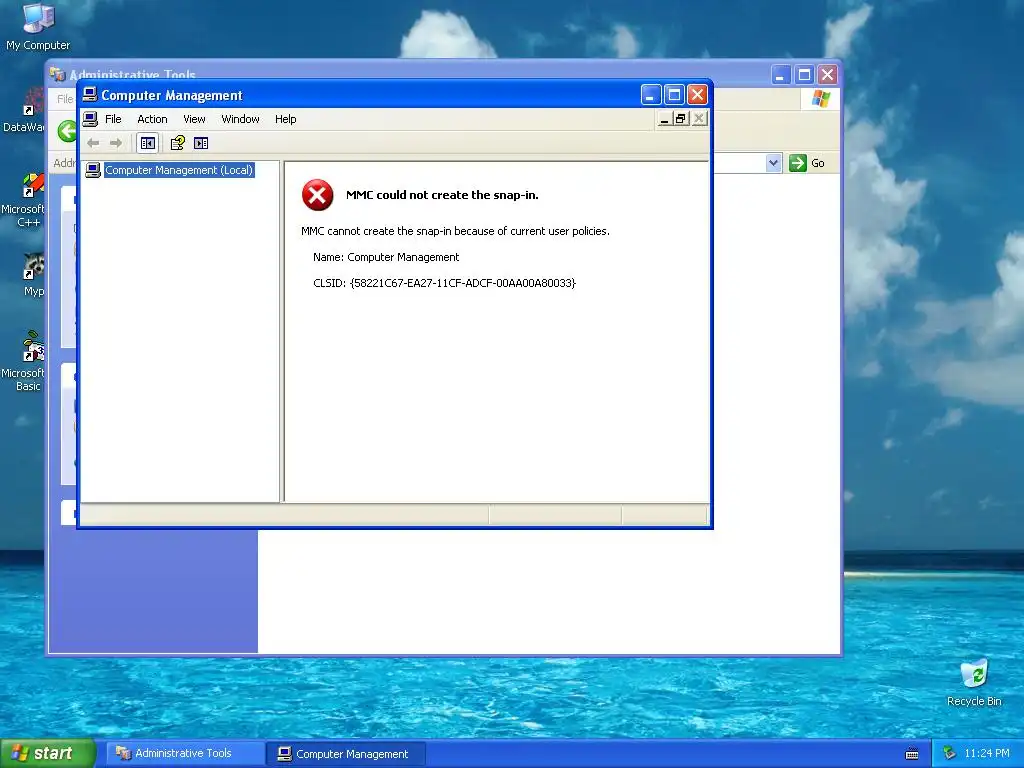Open the Window menu
This screenshot has width=1024, height=768.
coord(240,119)
